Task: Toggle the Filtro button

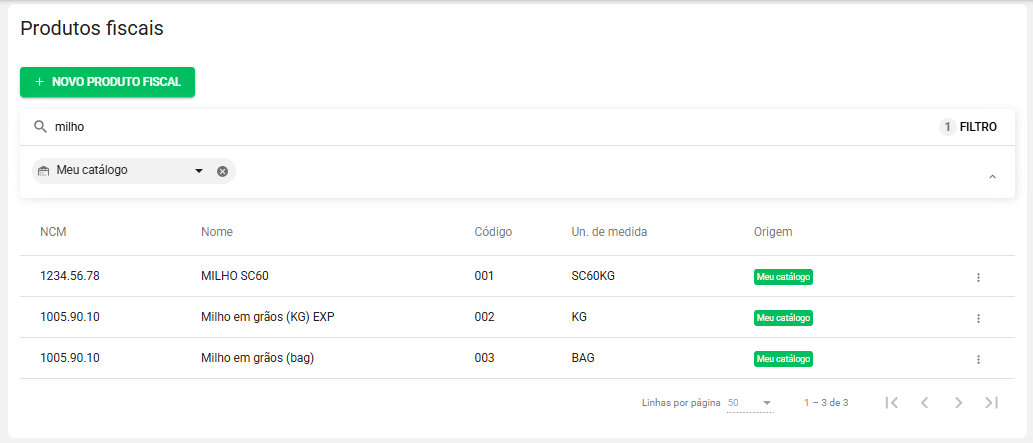Action: click(x=968, y=127)
